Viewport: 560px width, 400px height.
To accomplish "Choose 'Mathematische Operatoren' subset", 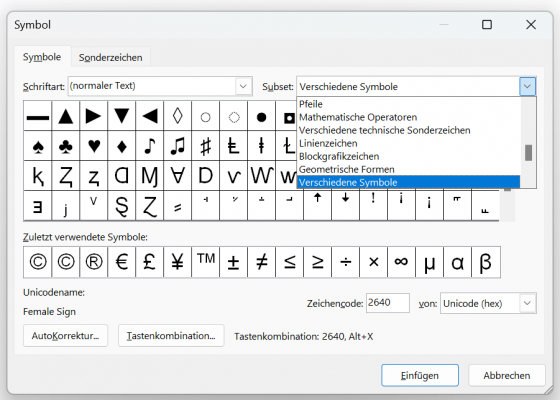I will pos(408,117).
